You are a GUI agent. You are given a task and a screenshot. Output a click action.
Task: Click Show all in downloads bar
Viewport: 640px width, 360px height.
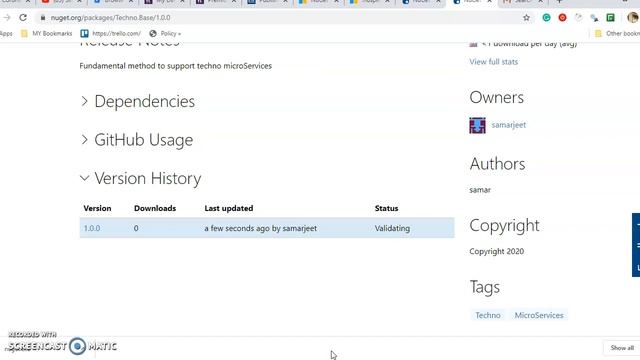(622, 348)
